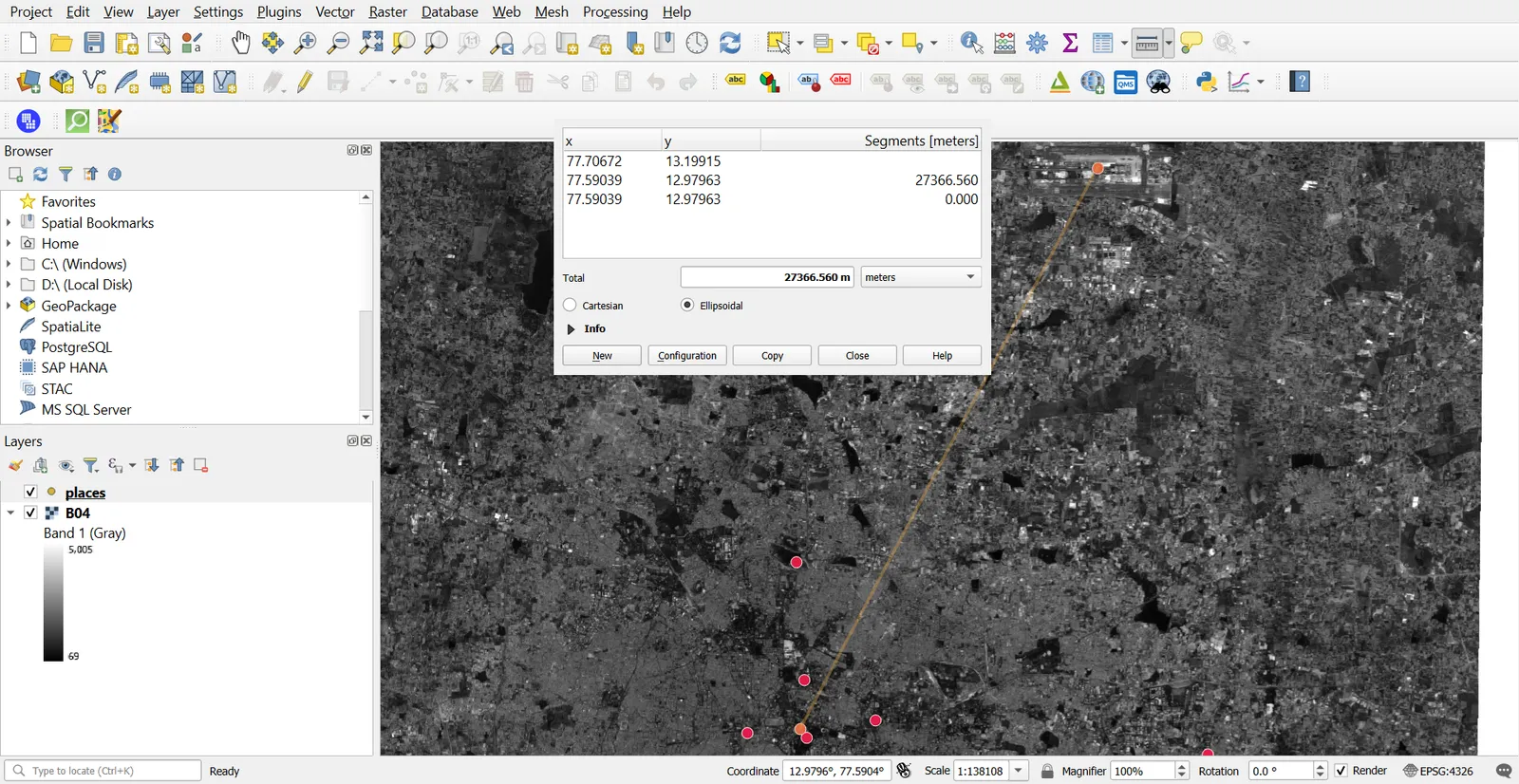Click the Zoom In magnifier tool
Viewport: 1519px width, 784px height.
pos(306,43)
